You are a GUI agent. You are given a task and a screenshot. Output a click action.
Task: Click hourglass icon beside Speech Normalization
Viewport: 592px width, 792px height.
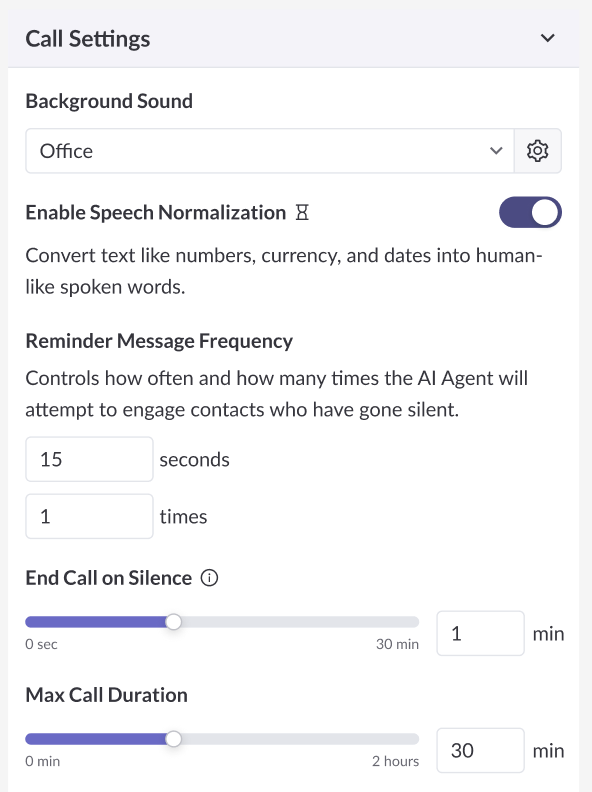click(x=302, y=213)
